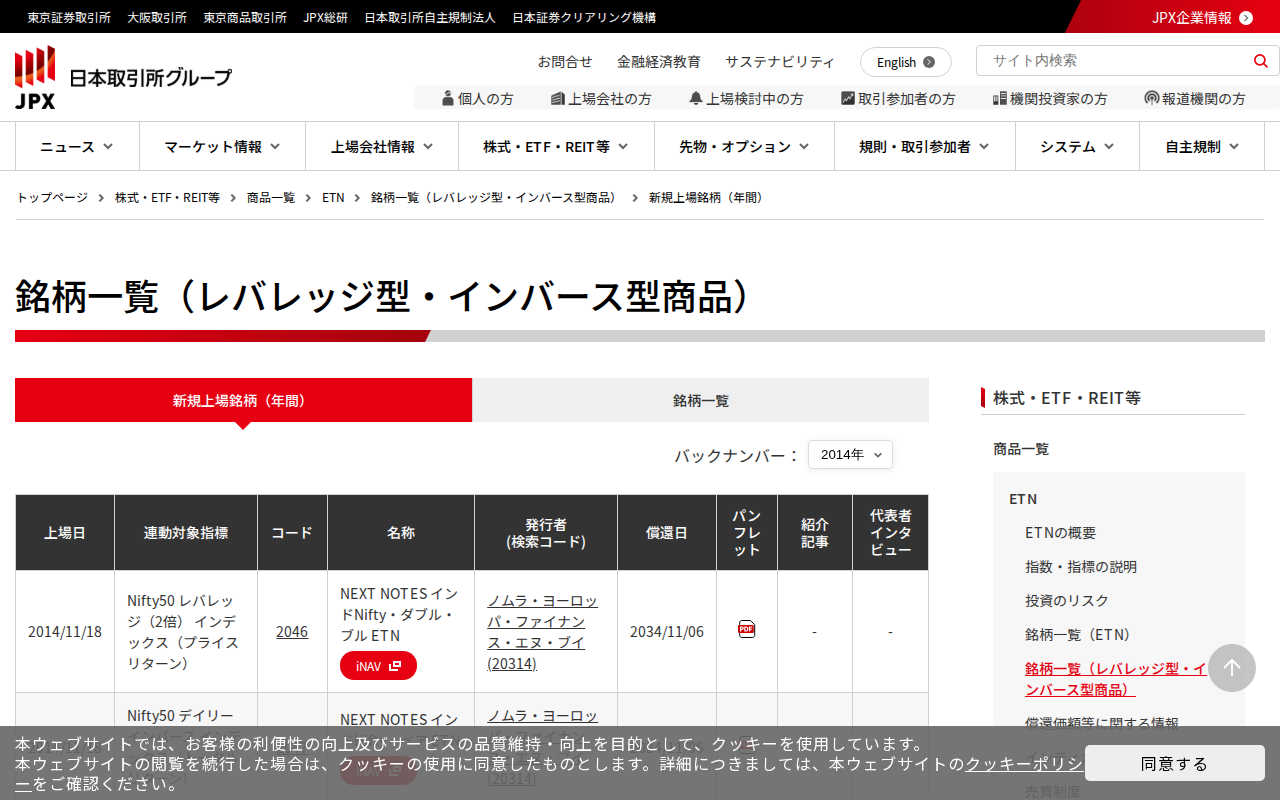This screenshot has width=1280, height=800.
Task: Click the iNAV button for Nifty・ダブル・ブル ETN
Action: tap(378, 666)
